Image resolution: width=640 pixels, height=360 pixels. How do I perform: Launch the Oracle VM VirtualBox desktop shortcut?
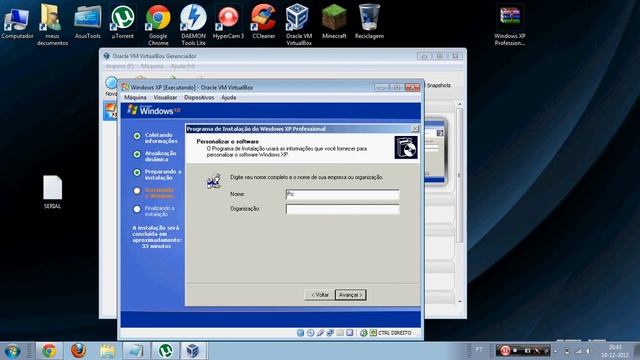298,24
